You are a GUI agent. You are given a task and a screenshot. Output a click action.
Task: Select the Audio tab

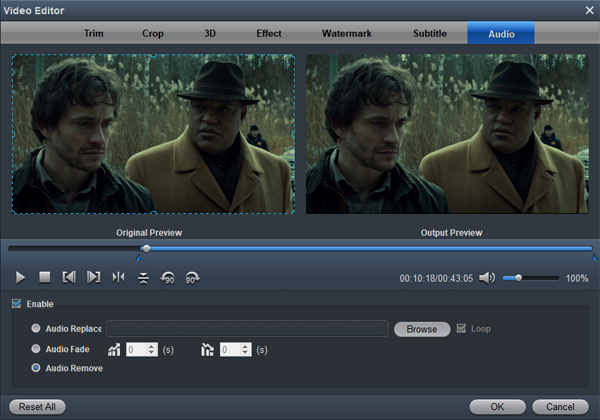pyautogui.click(x=501, y=33)
